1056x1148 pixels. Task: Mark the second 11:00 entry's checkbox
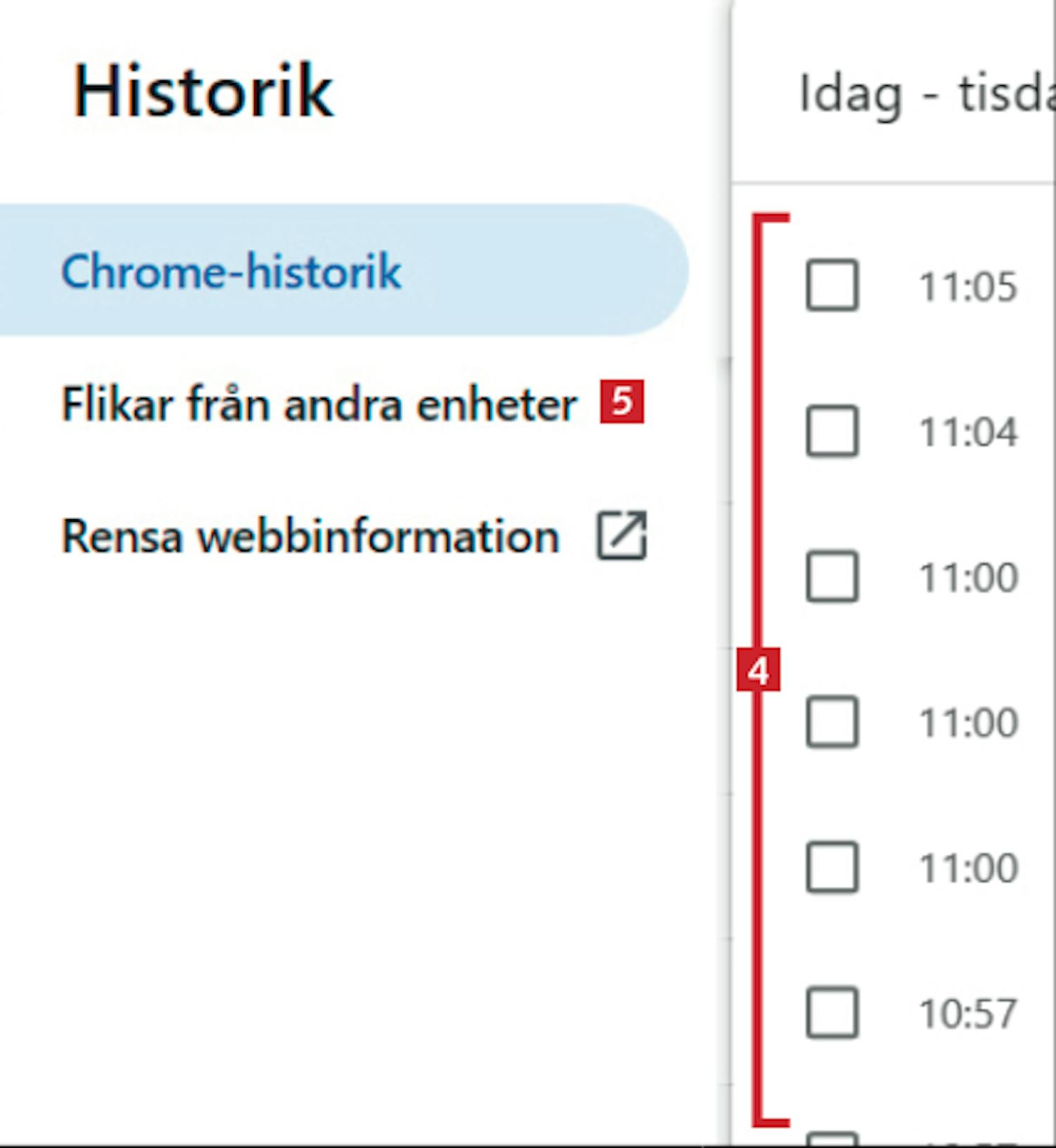pyautogui.click(x=831, y=722)
